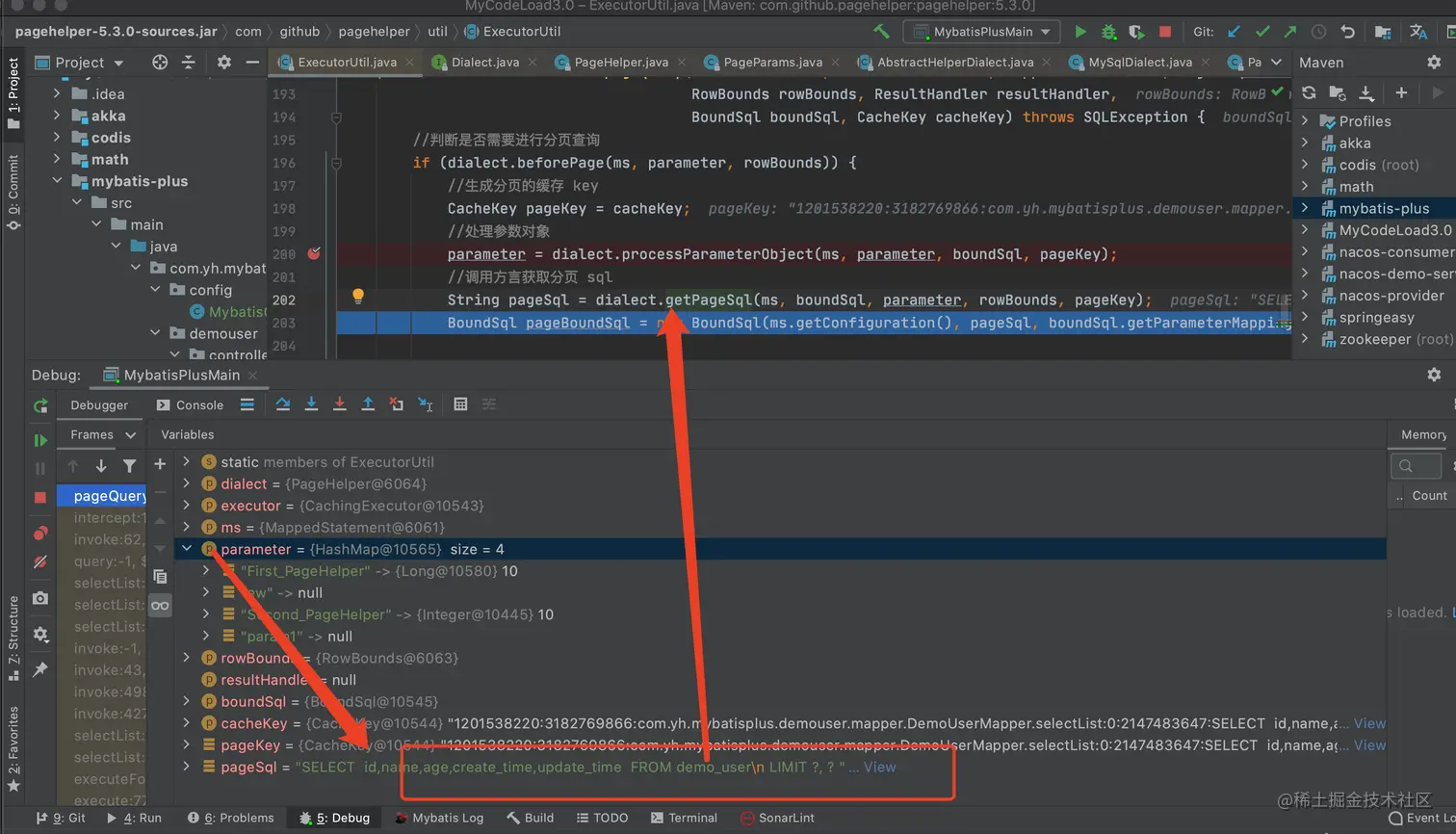Open the Memory tab in the debugger

(x=1423, y=435)
